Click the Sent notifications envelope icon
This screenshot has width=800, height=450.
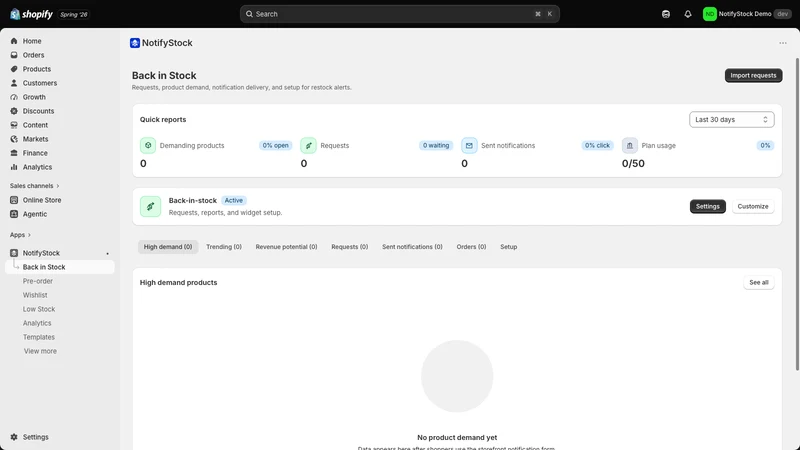(469, 145)
